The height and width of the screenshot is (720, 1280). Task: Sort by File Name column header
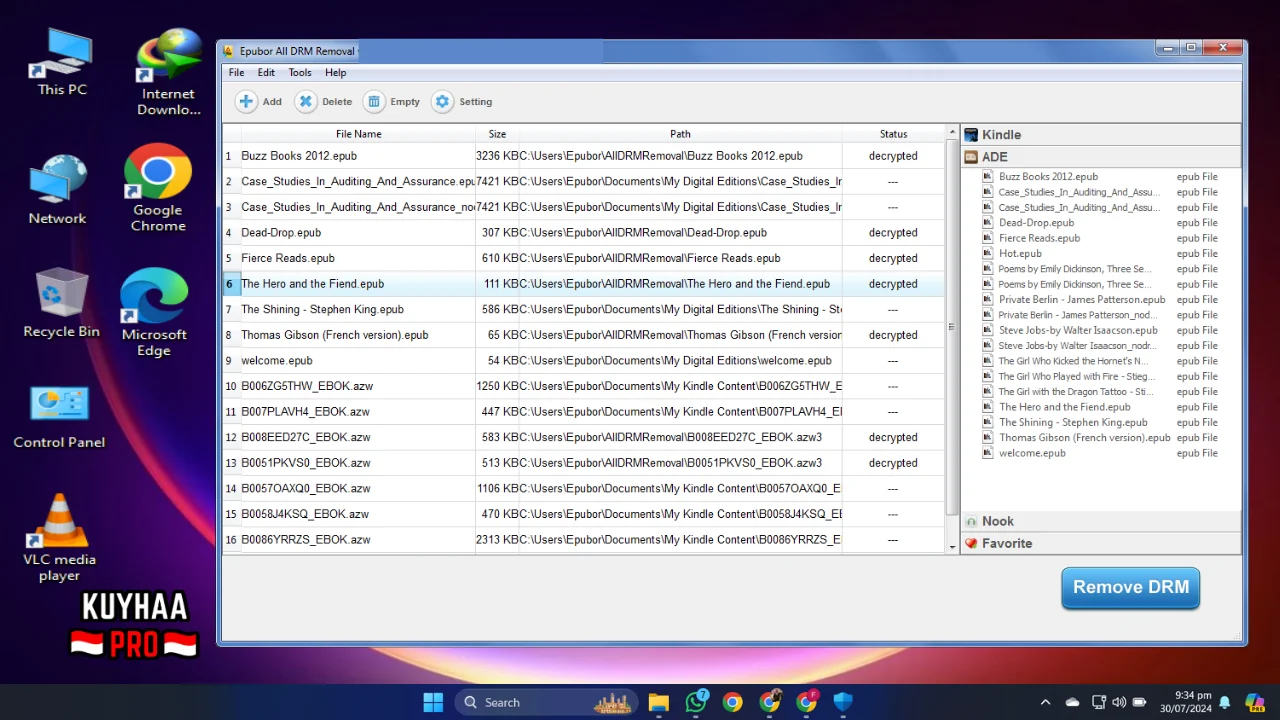tap(358, 134)
